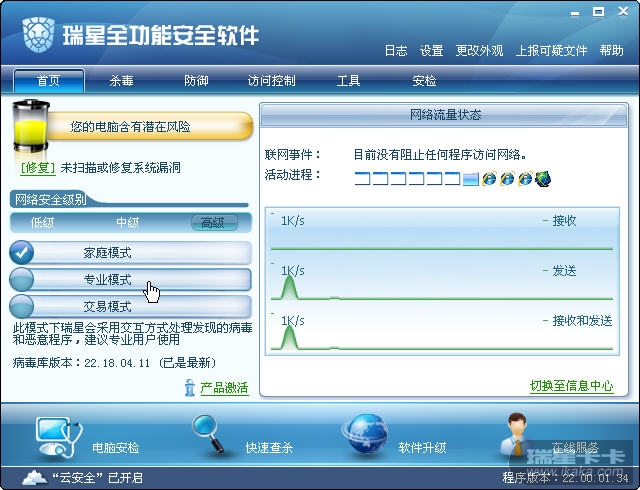This screenshot has height=490, width=640.
Task: Open the 帮助 help menu
Action: click(611, 51)
